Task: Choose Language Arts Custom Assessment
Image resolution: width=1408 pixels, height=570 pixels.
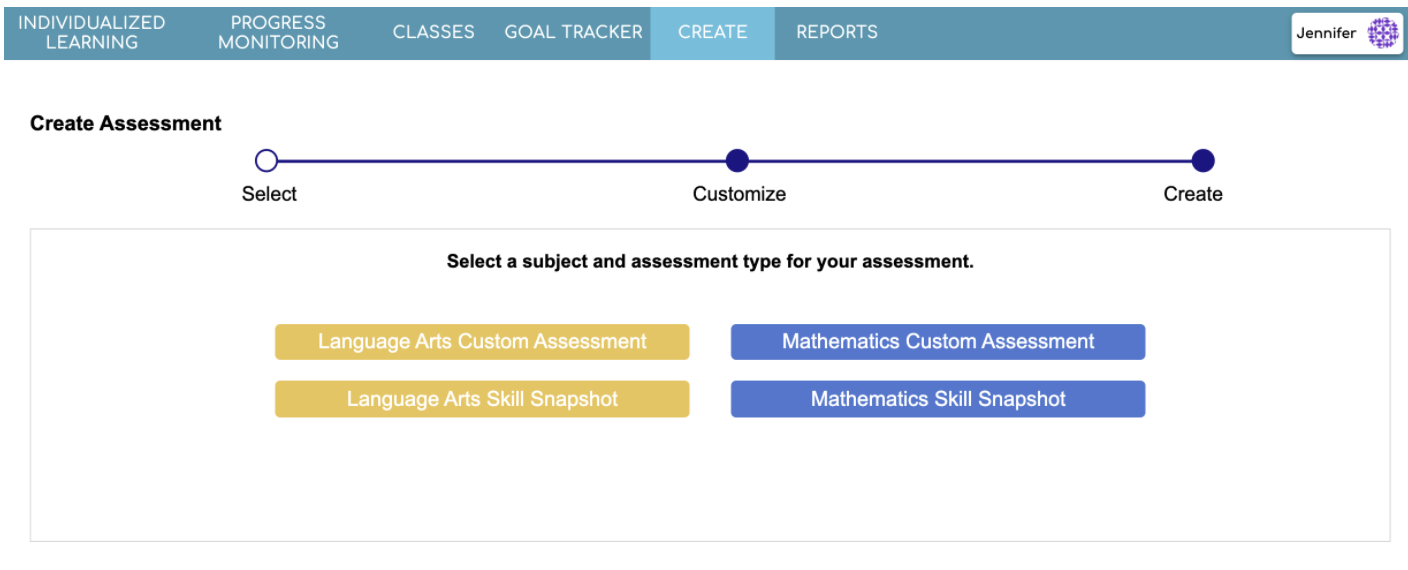Action: [x=482, y=342]
